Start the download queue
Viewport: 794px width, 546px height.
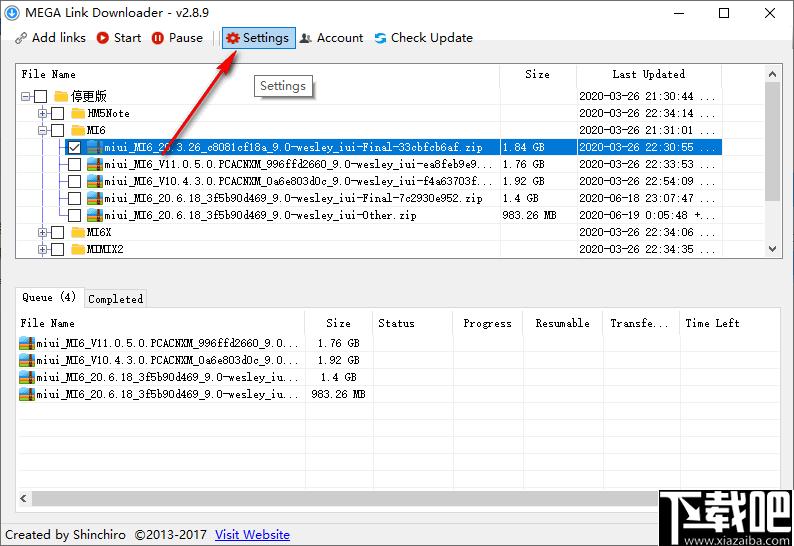point(119,38)
